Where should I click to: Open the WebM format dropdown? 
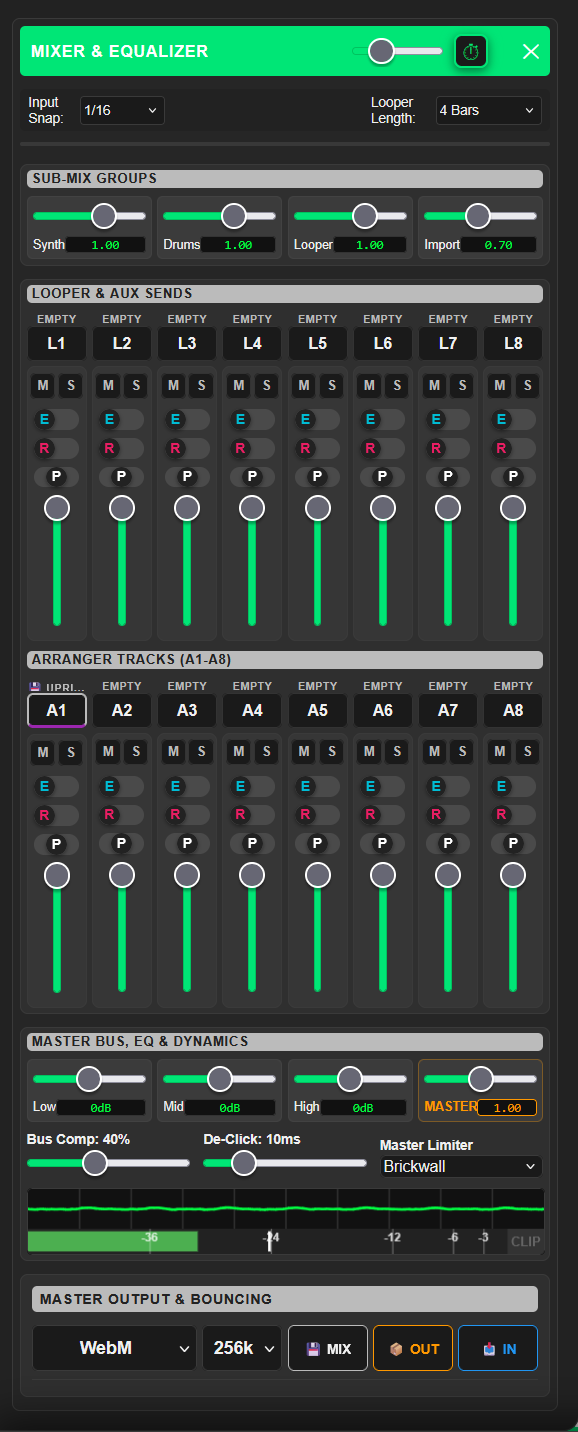114,1348
